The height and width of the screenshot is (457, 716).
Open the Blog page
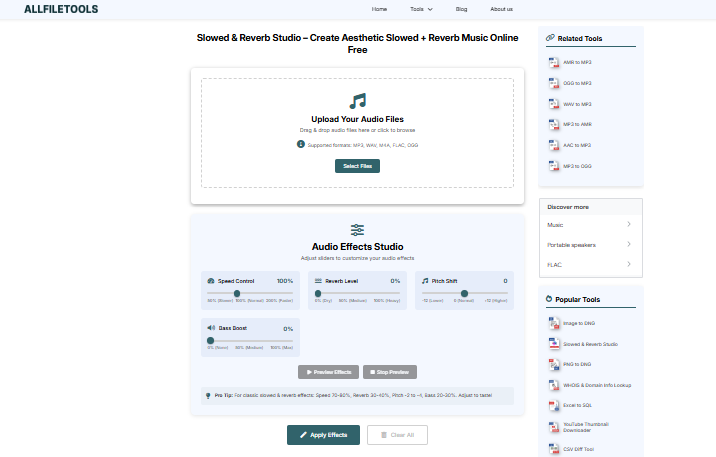pyautogui.click(x=461, y=9)
